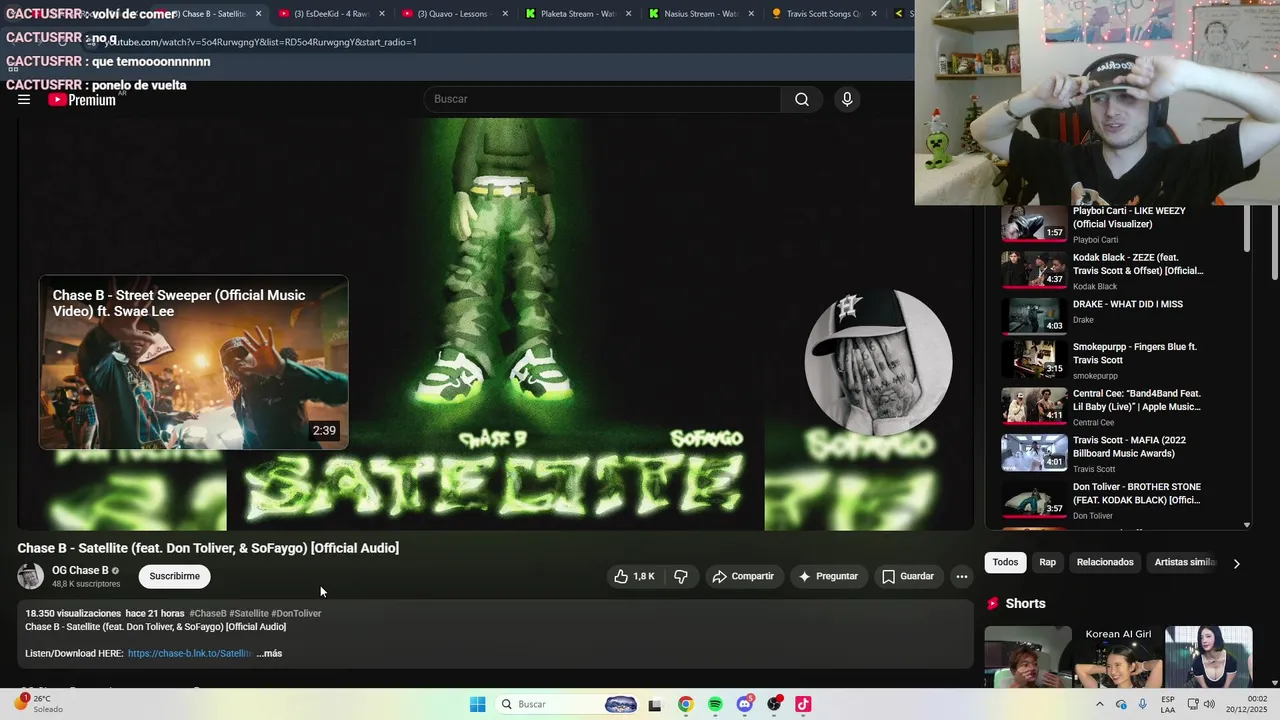
Task: Save the video with the Guardar button
Action: (x=908, y=576)
